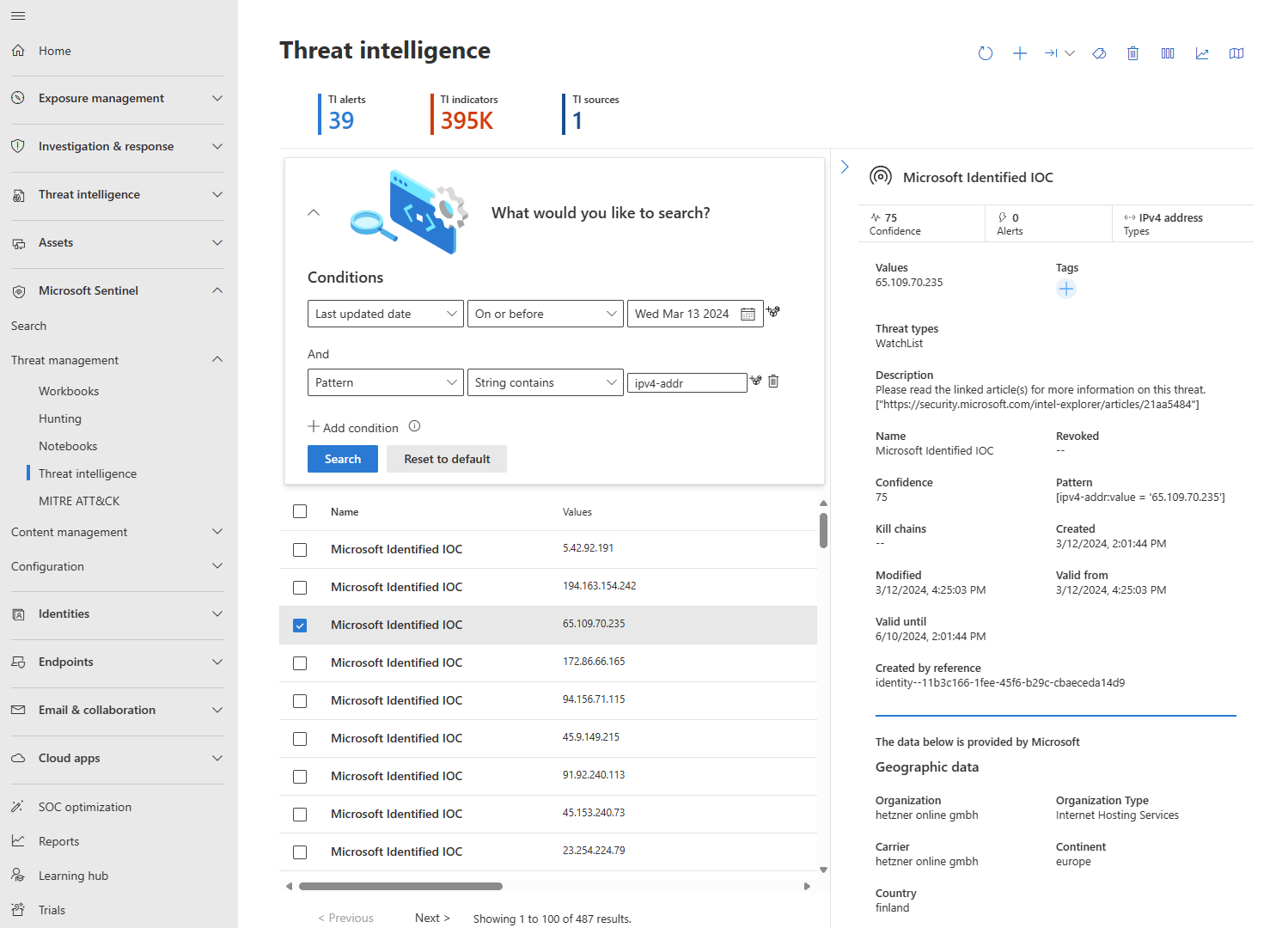Click the table's scroll-right arrow
Image resolution: width=1288 pixels, height=928 pixels.
click(807, 886)
